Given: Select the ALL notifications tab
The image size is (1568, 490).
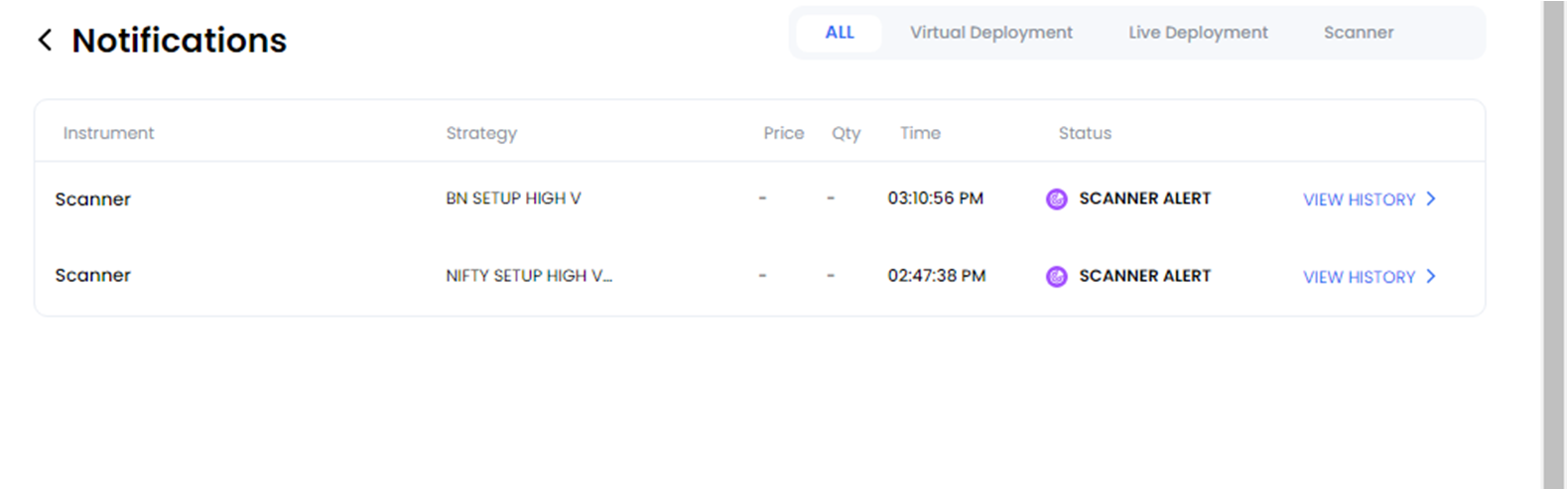Looking at the screenshot, I should pos(840,33).
